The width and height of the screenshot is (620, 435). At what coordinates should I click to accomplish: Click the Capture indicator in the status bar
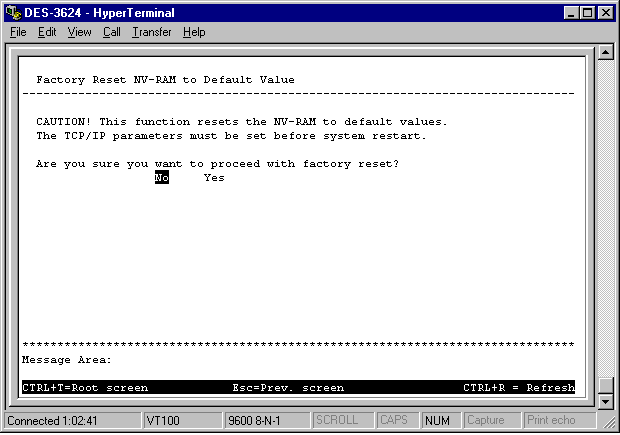tap(490, 420)
